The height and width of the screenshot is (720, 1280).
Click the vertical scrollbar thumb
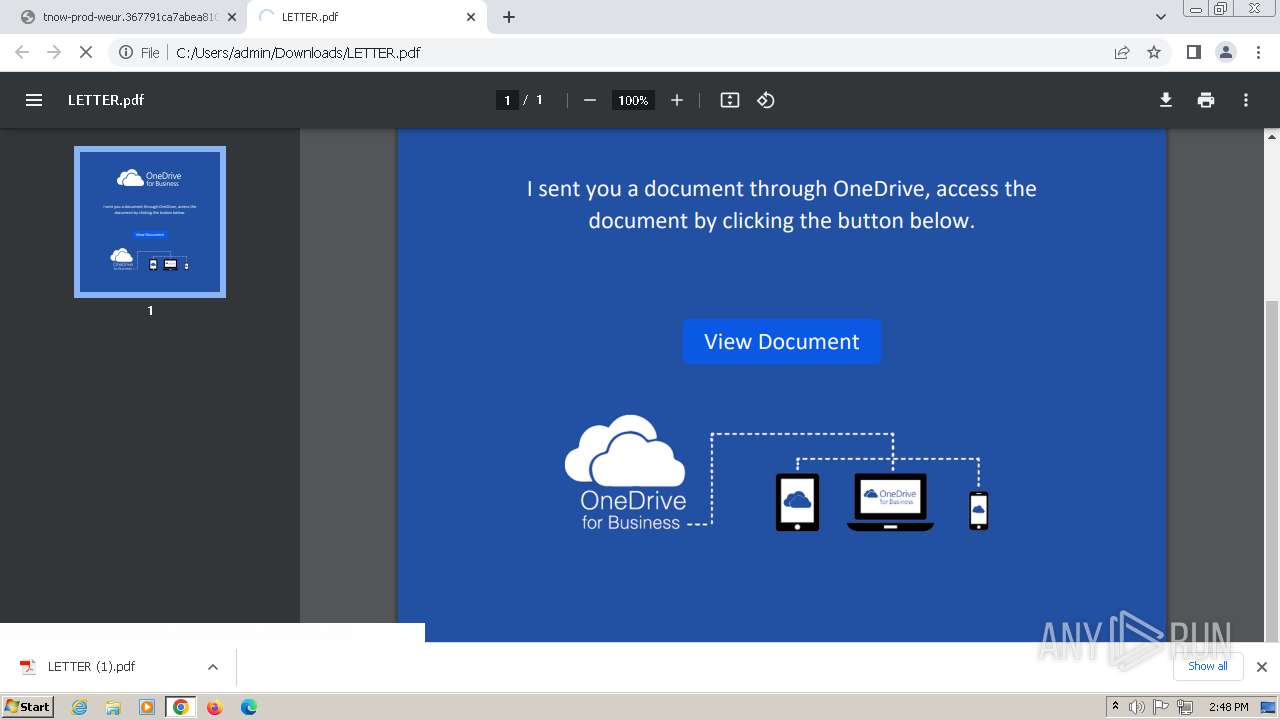click(x=1272, y=470)
